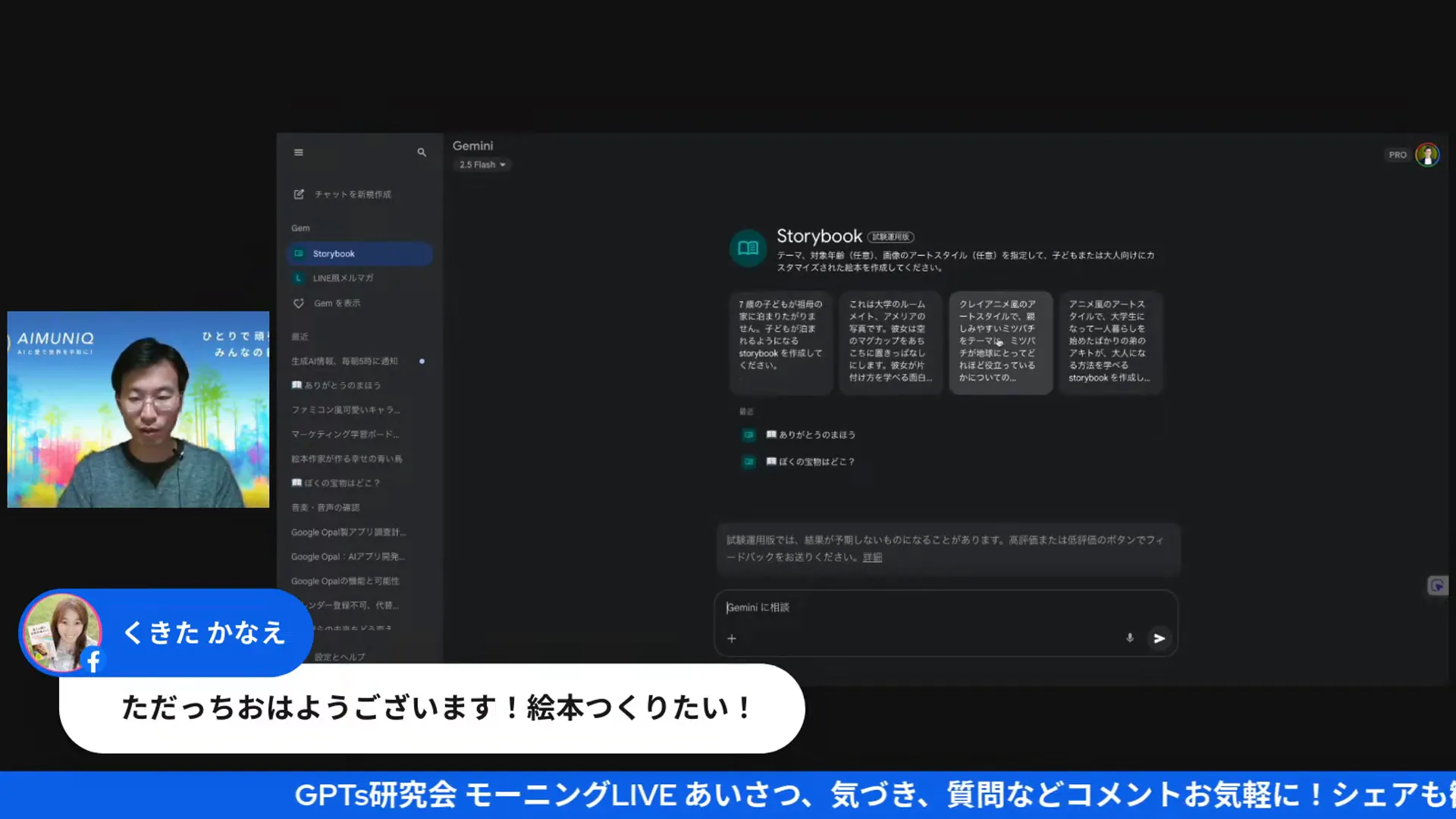Click the commenter profile picture くきた かなえ
Viewport: 1456px width, 819px height.
pyautogui.click(x=61, y=632)
